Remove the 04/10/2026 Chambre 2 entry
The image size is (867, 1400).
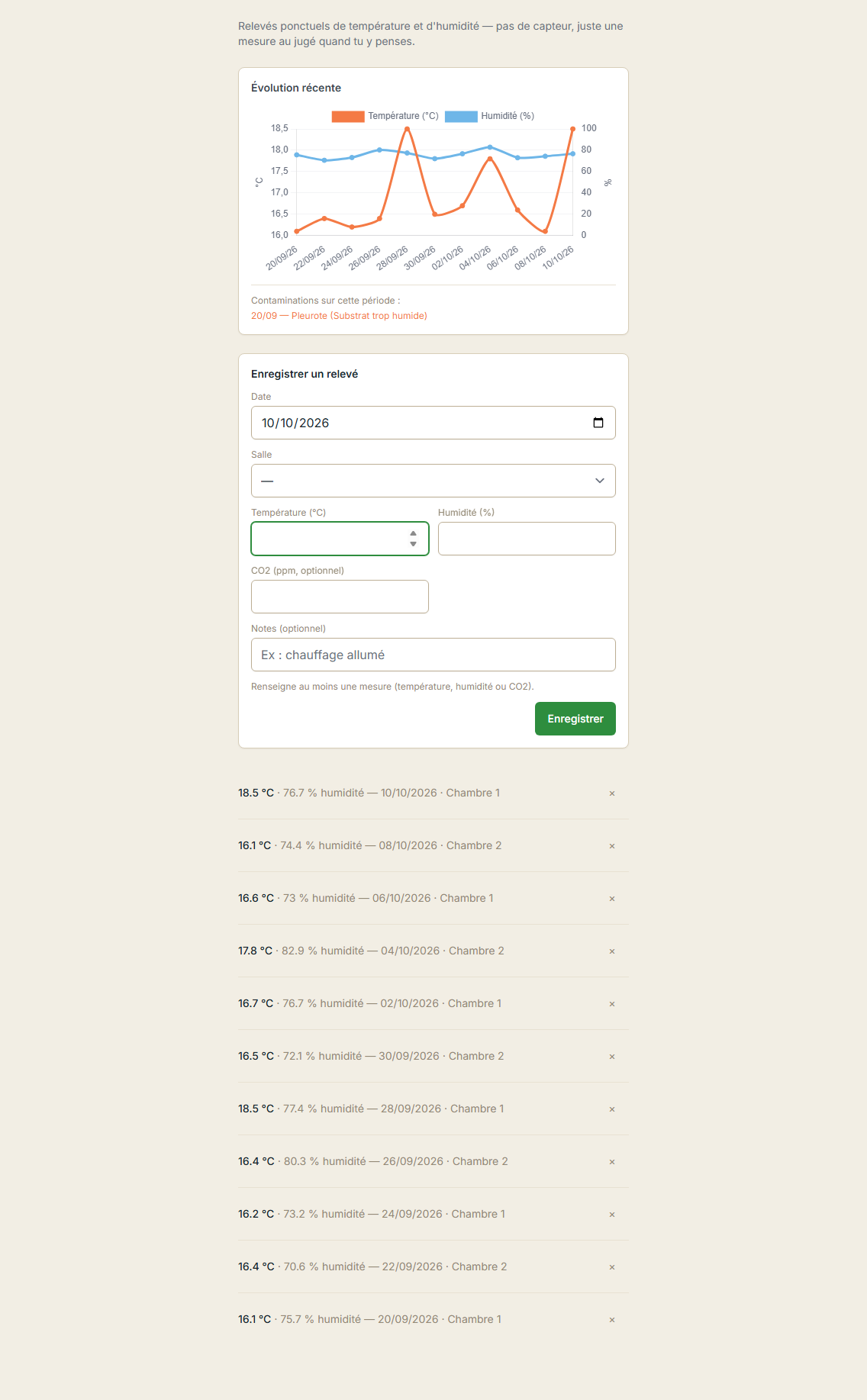click(612, 951)
